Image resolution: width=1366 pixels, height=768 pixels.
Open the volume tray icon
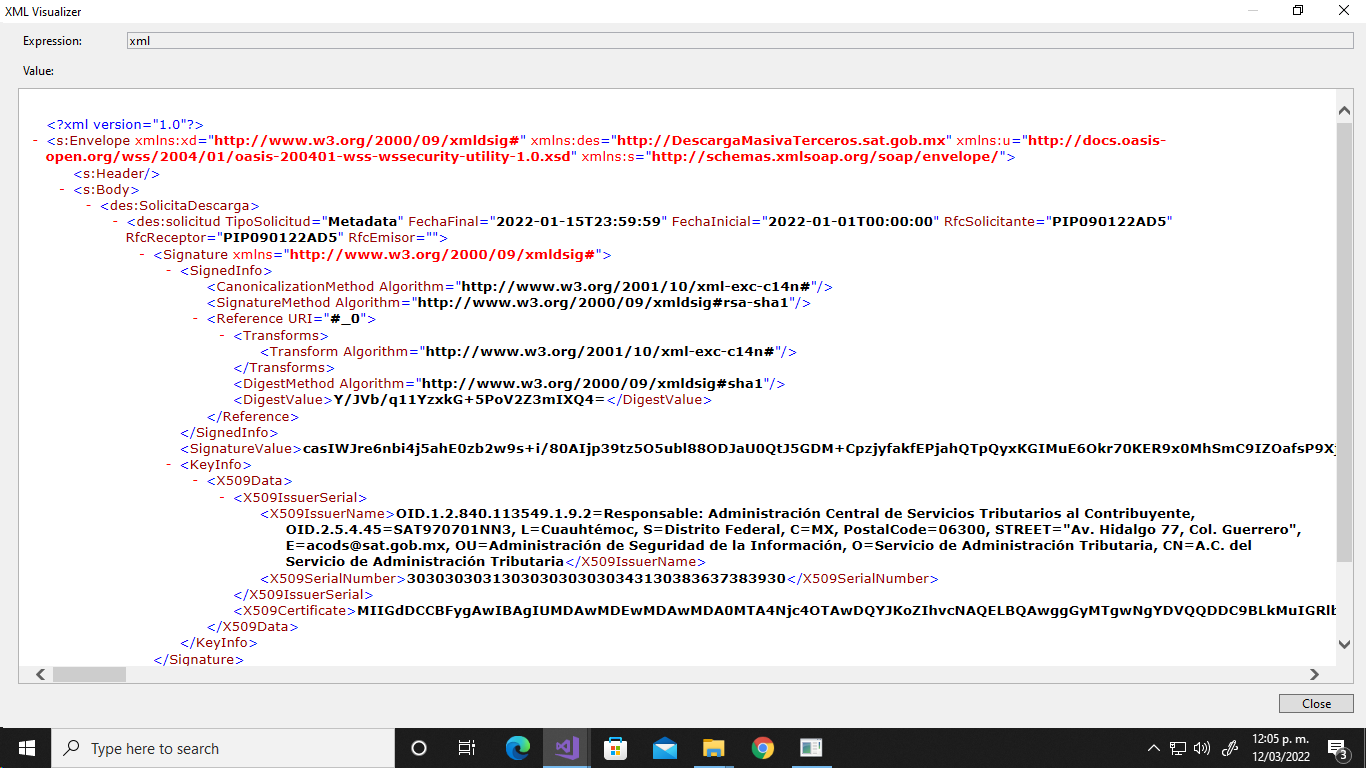click(x=1202, y=748)
